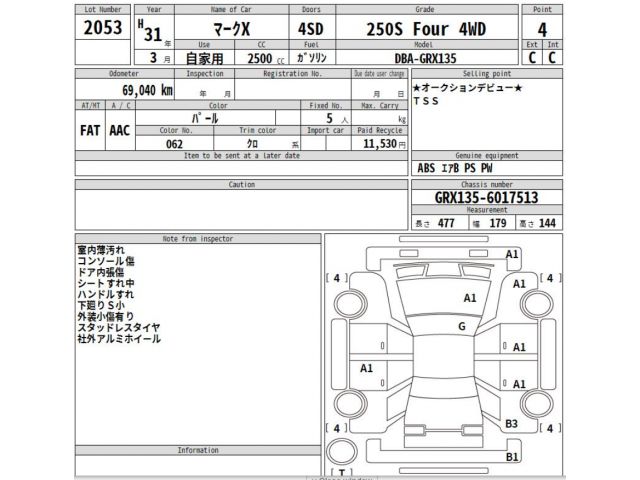Viewport: 640px width, 480px height.
Task: Select the equipment list ABS エアB PS PW
Action: coord(455,168)
